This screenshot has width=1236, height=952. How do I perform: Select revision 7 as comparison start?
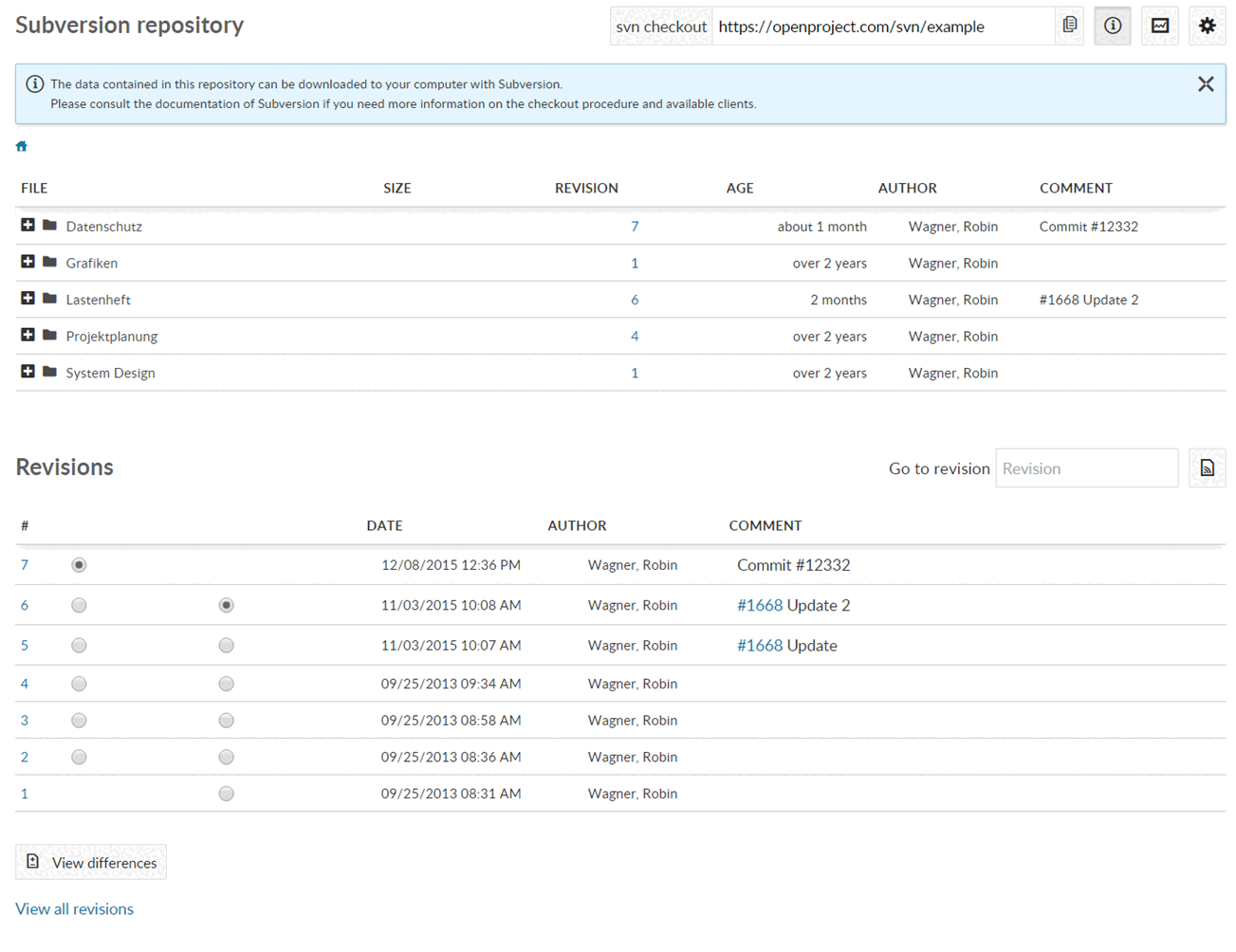point(79,564)
